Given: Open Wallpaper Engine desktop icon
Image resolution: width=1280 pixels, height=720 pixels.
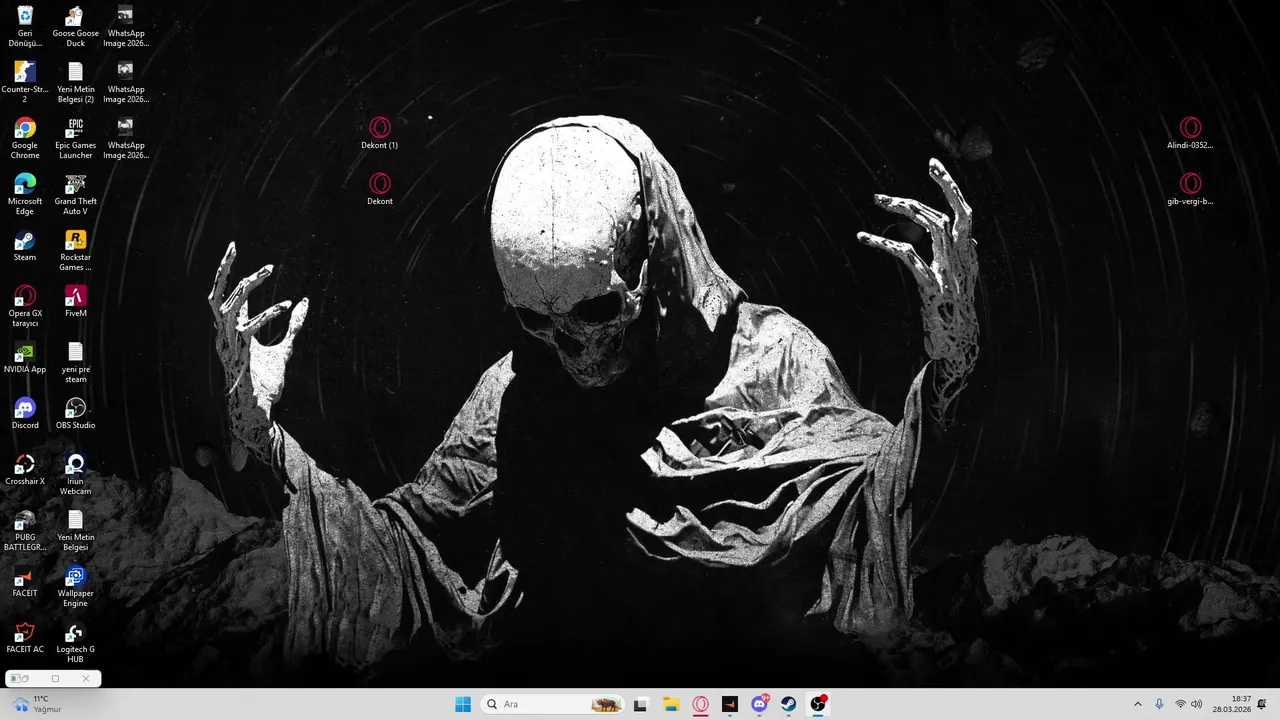Looking at the screenshot, I should pos(76,586).
